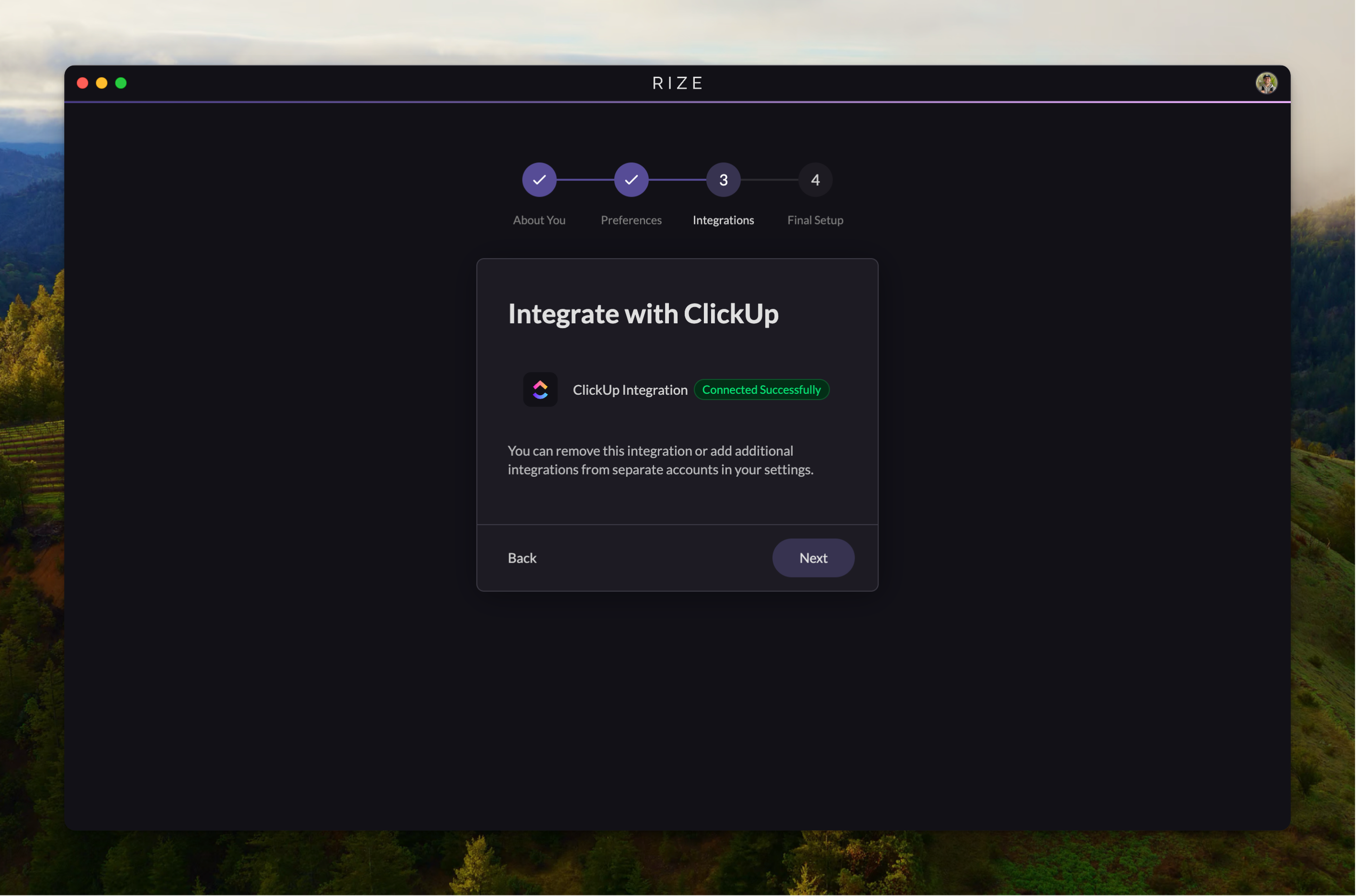
Task: Click the Integrations step label
Action: tap(723, 221)
